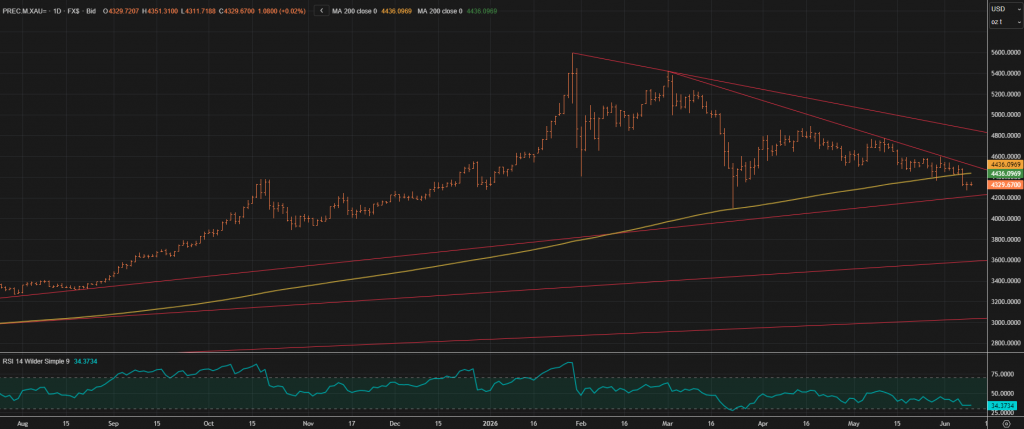Viewport: 1024px width, 429px height.
Task: Click the orange 4436.0969 MA value in the header
Action: [396, 11]
